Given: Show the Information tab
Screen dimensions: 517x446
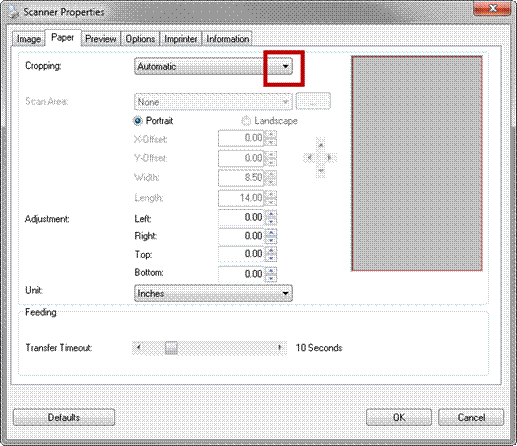Looking at the screenshot, I should (227, 39).
